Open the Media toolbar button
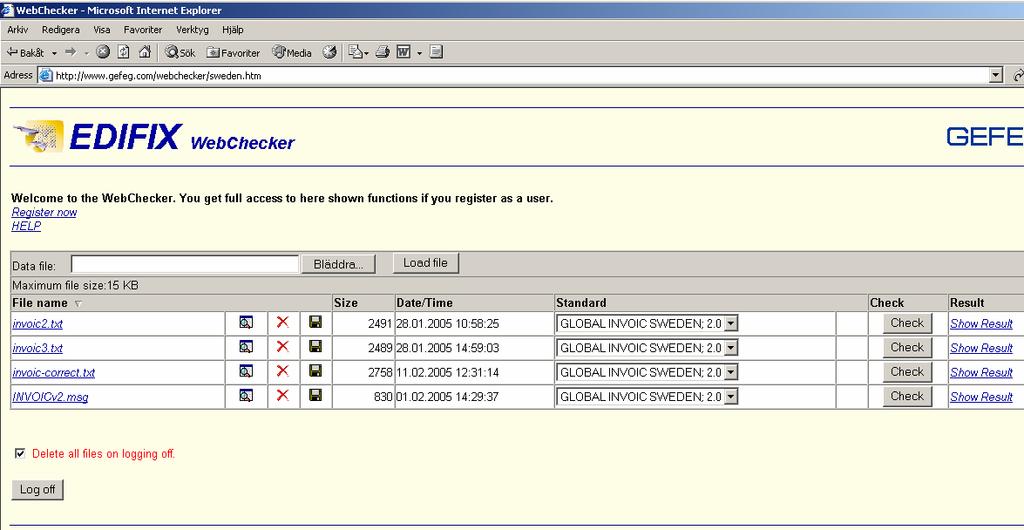Image resolution: width=1024 pixels, height=530 pixels. 292,52
